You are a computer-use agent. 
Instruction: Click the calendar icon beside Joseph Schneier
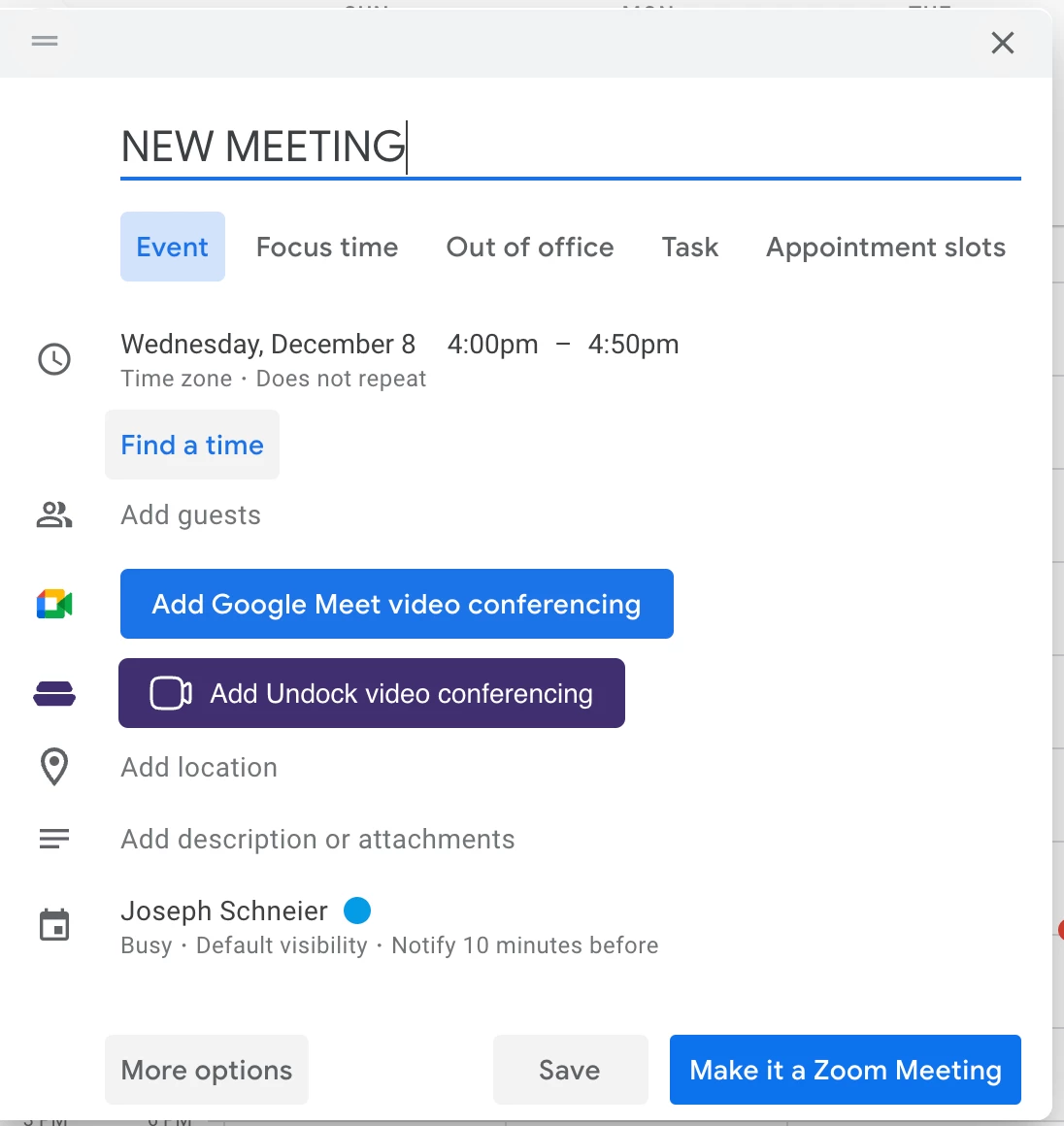pos(54,925)
